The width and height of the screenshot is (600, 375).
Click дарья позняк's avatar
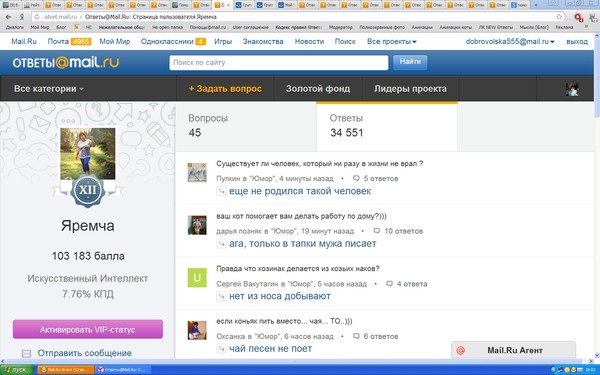pos(197,225)
